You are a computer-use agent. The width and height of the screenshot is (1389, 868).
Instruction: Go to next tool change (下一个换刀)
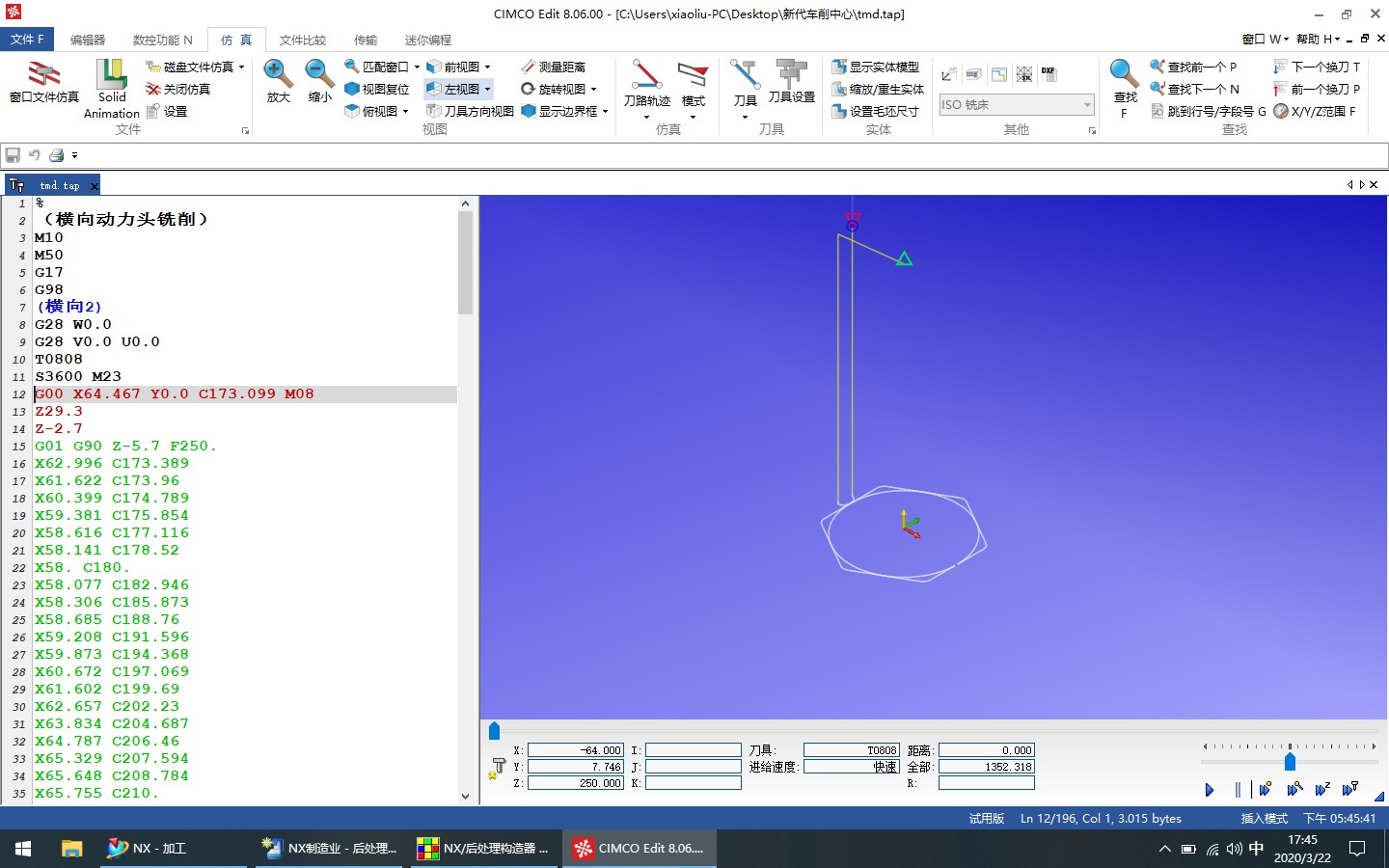point(1317,67)
